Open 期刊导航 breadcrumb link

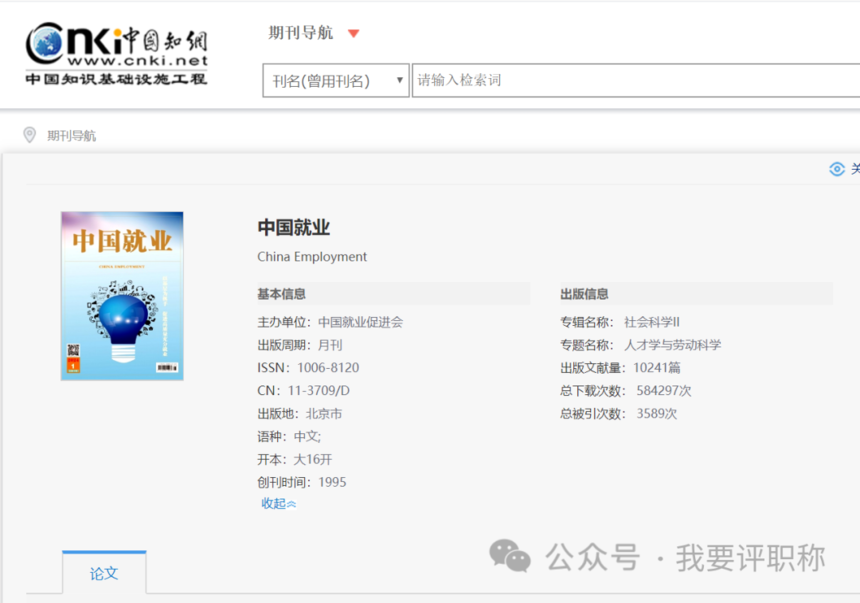click(71, 136)
